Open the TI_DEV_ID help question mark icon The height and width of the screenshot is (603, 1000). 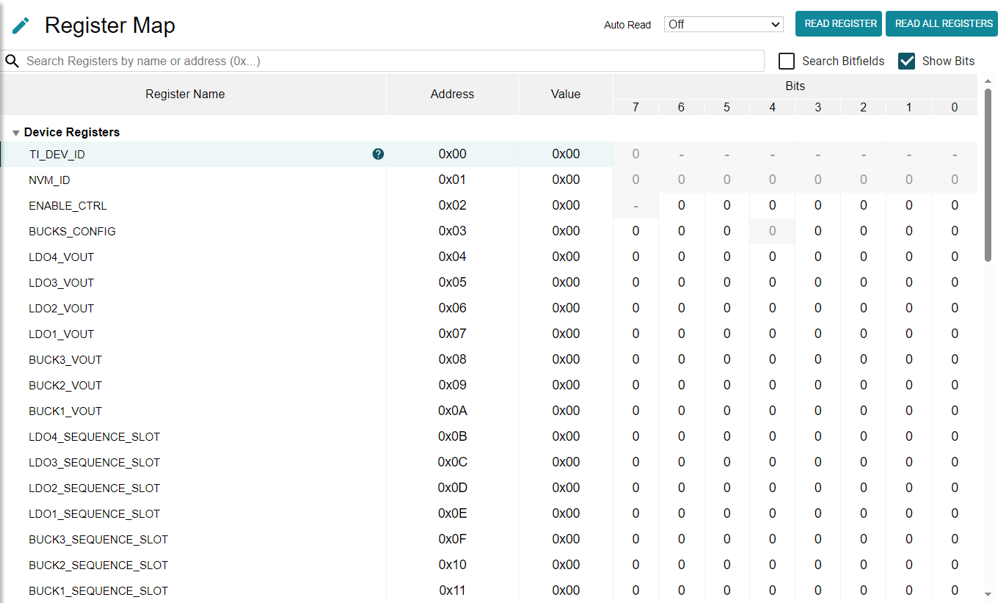377,154
